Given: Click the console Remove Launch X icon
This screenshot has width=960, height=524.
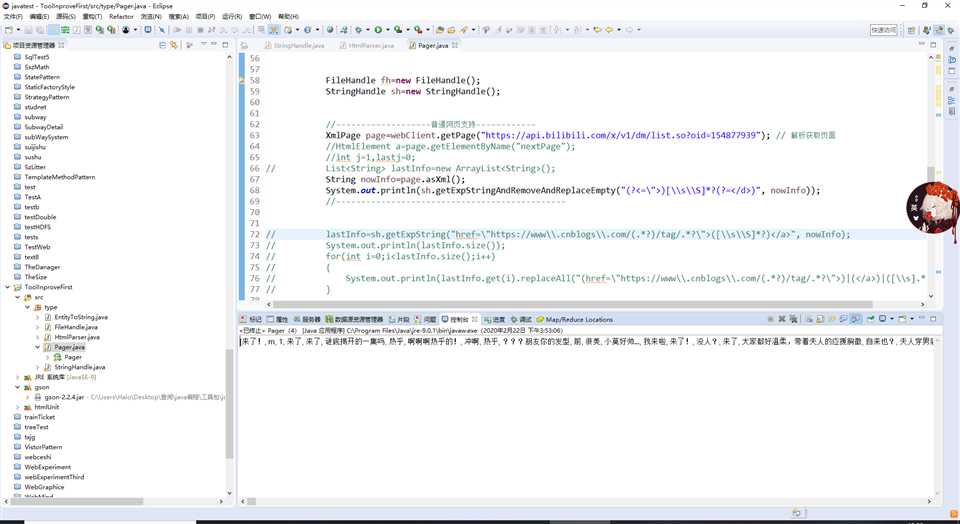Looking at the screenshot, I should pyautogui.click(x=782, y=319).
